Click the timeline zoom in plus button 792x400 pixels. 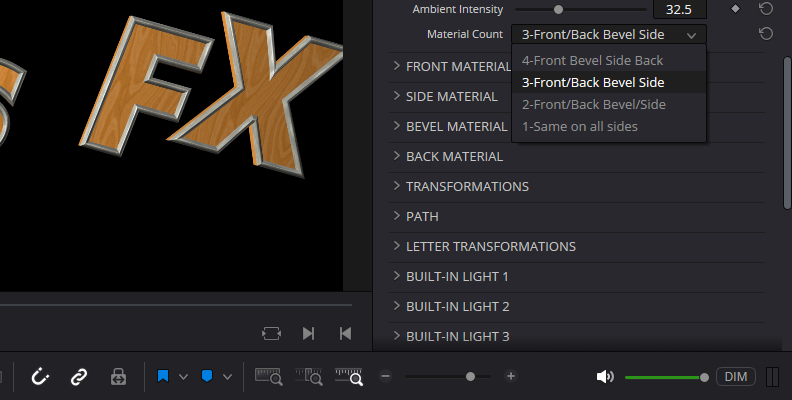(511, 377)
